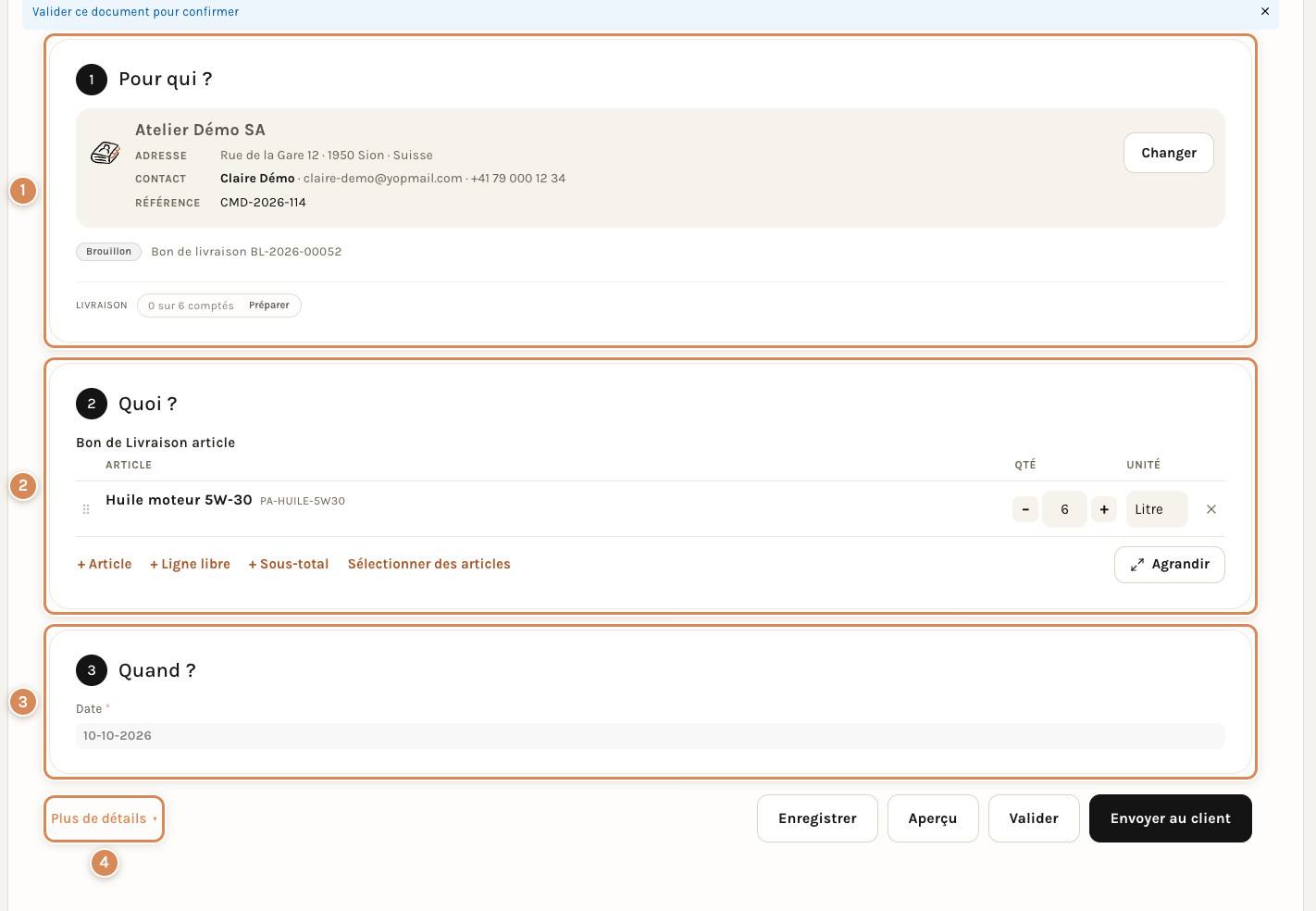Expand the table with Agrandir button

pyautogui.click(x=1170, y=565)
